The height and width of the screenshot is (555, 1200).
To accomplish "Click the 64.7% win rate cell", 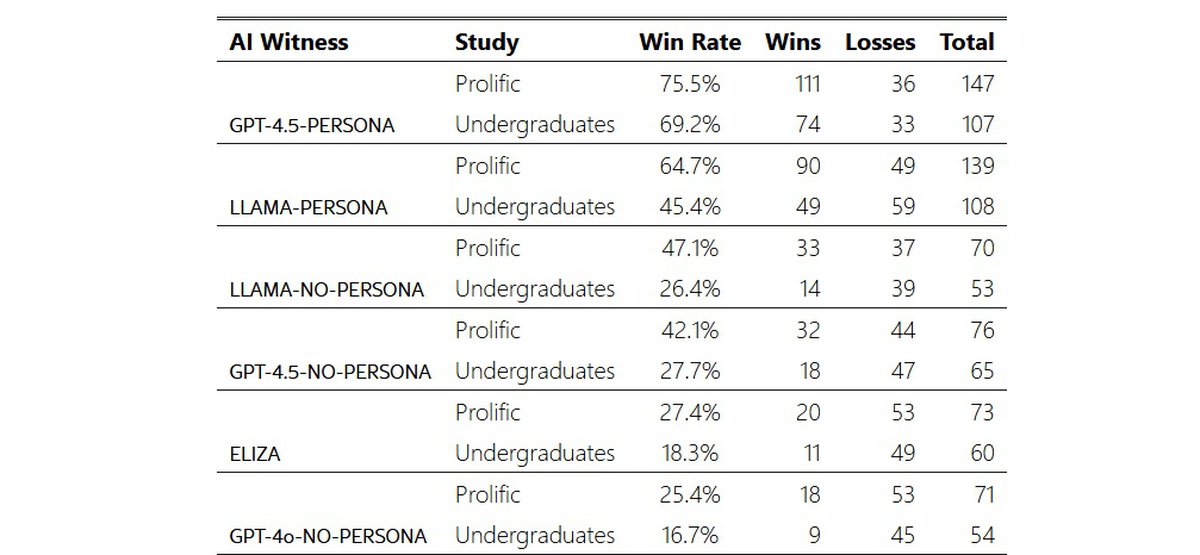I will (x=691, y=166).
